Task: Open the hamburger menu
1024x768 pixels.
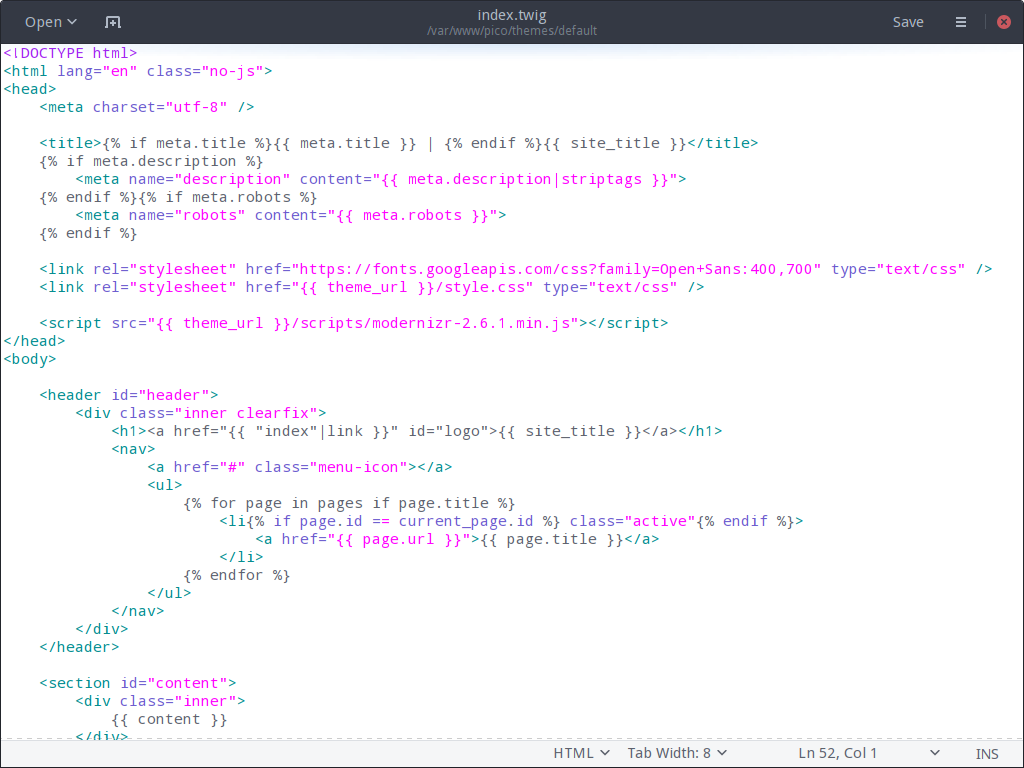Action: [x=961, y=22]
